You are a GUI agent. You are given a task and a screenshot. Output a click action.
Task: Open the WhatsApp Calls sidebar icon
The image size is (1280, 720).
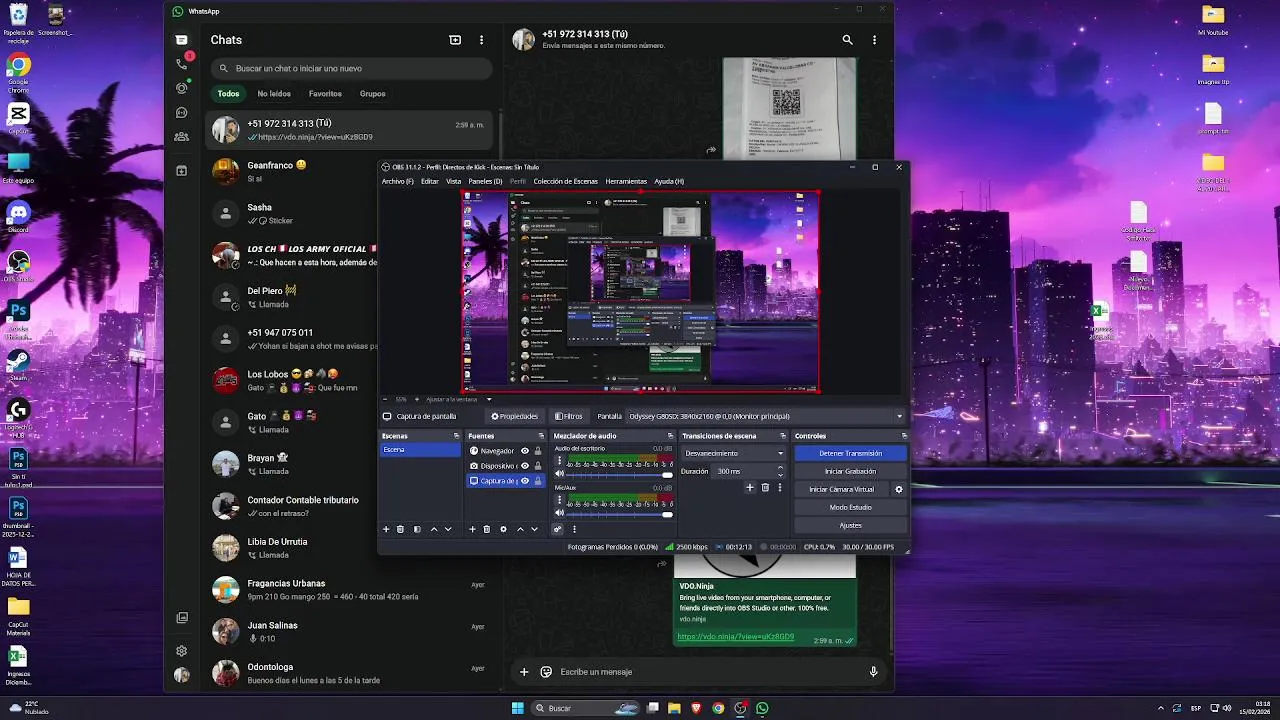pyautogui.click(x=181, y=63)
